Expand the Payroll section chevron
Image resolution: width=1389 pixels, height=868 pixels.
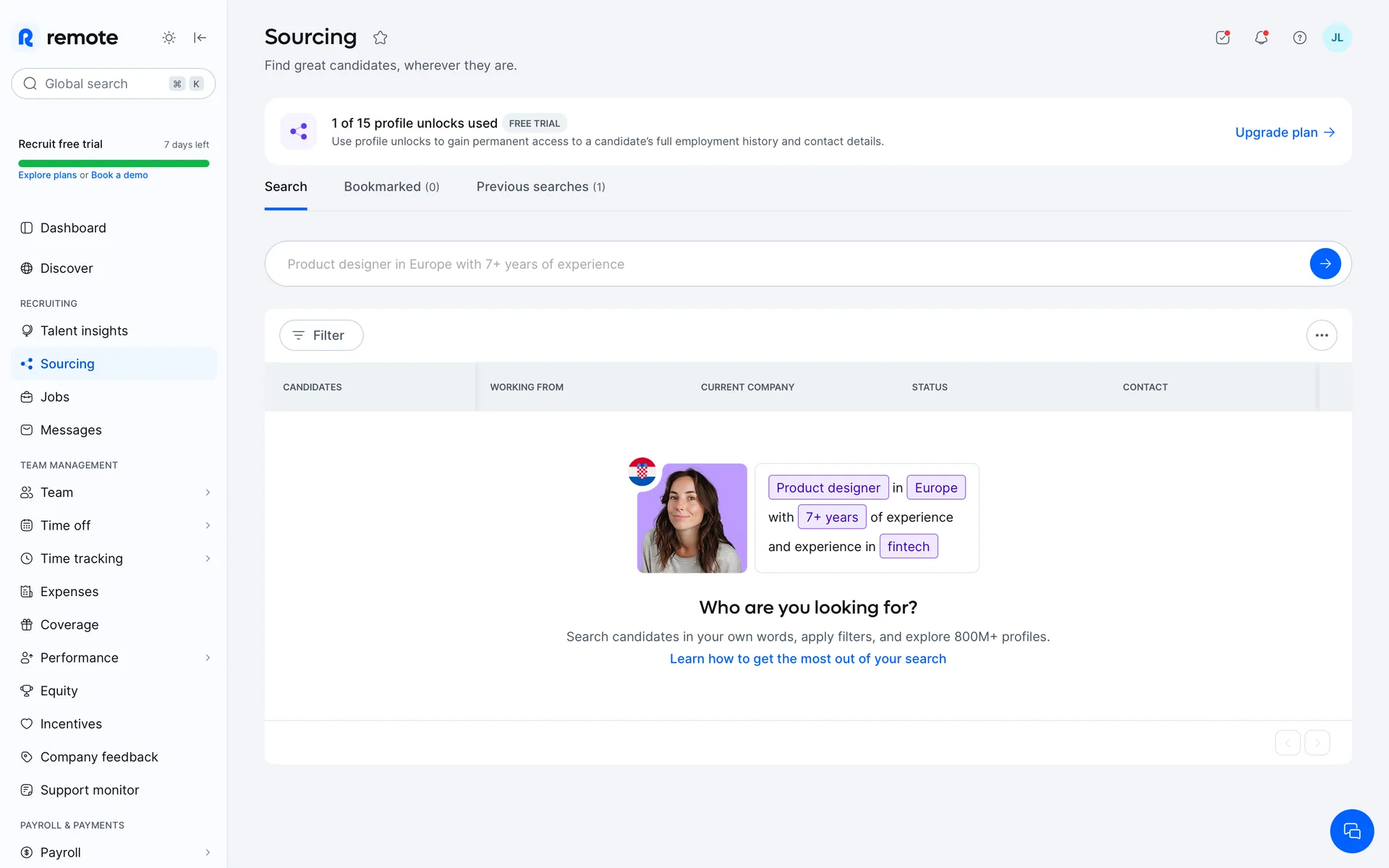point(208,852)
